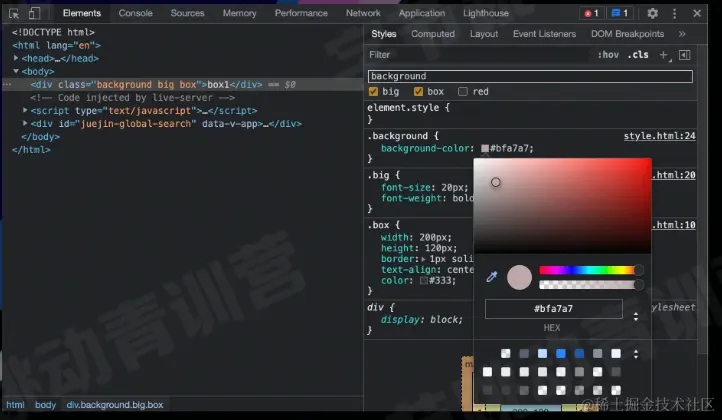
Task: Click the alpha opacity slider handle
Action: click(x=638, y=285)
